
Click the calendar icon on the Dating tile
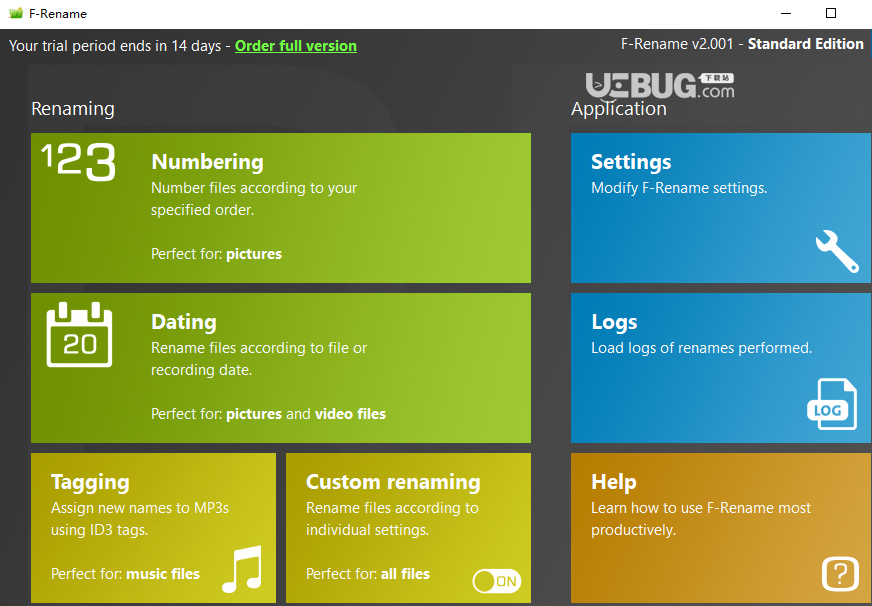point(80,335)
